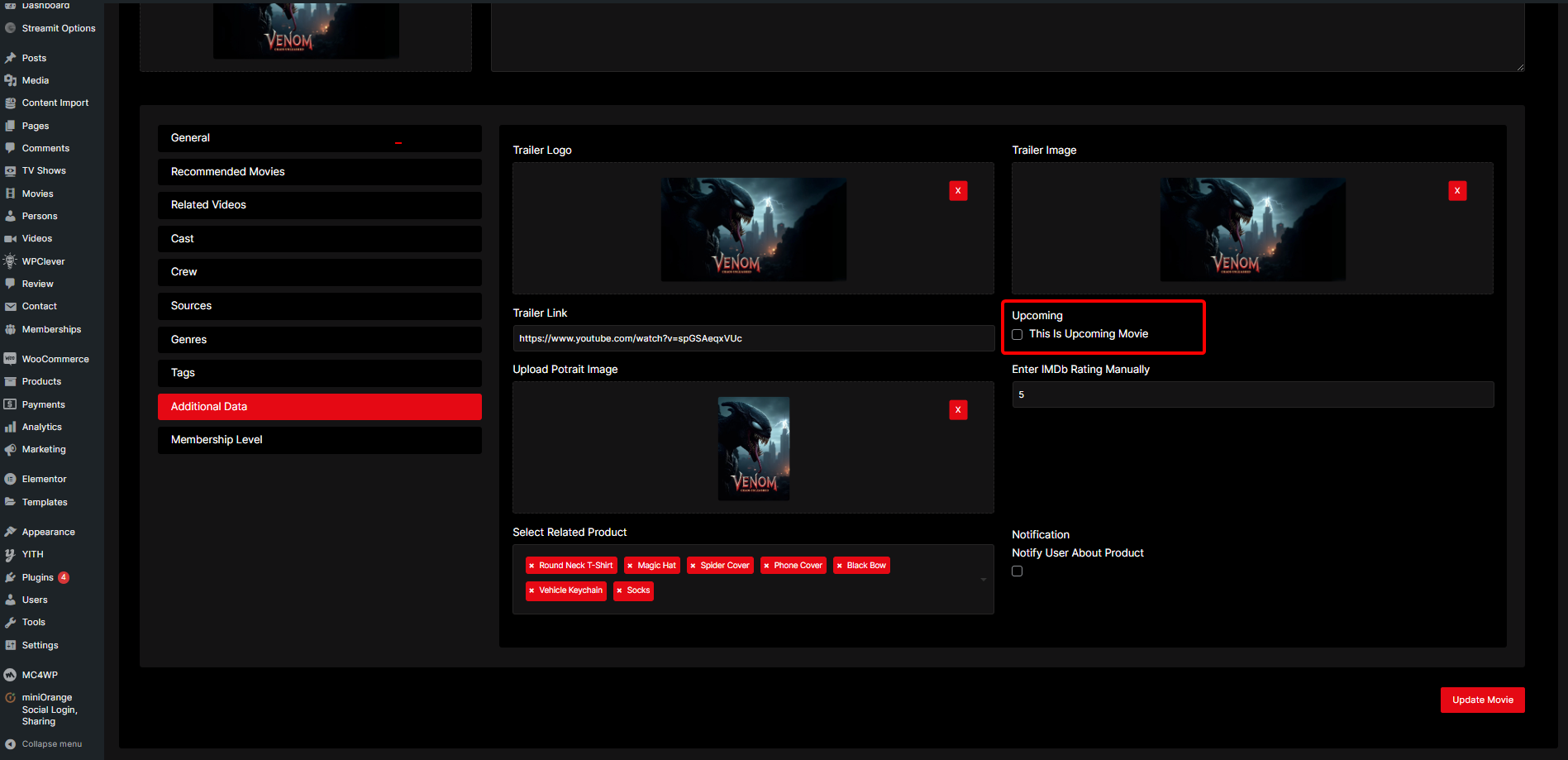Click the Plugins plug icon
Viewport: 1568px width, 760px height.
pyautogui.click(x=10, y=577)
